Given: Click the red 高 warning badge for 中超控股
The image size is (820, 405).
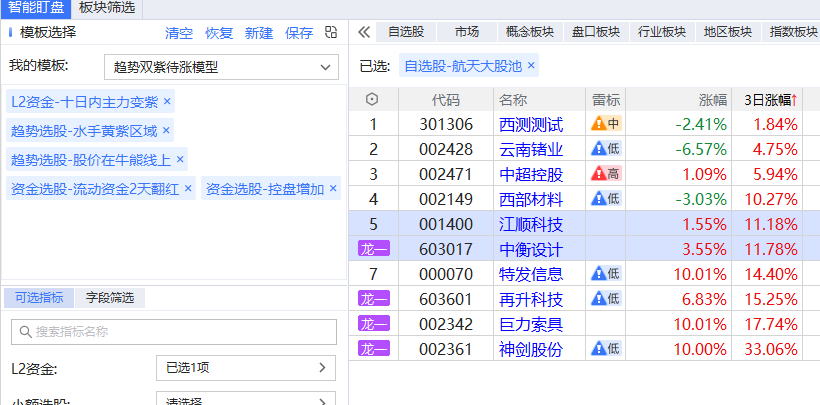Looking at the screenshot, I should click(x=606, y=174).
